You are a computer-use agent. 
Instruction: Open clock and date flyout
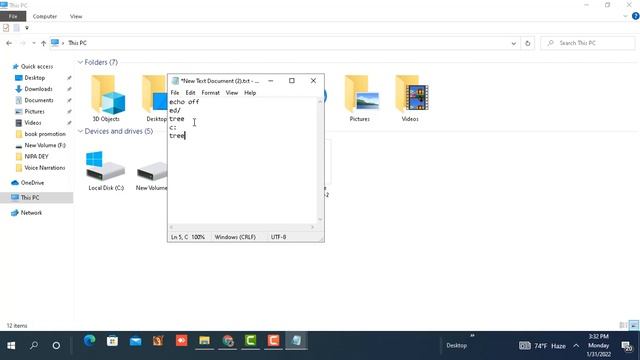tap(599, 345)
